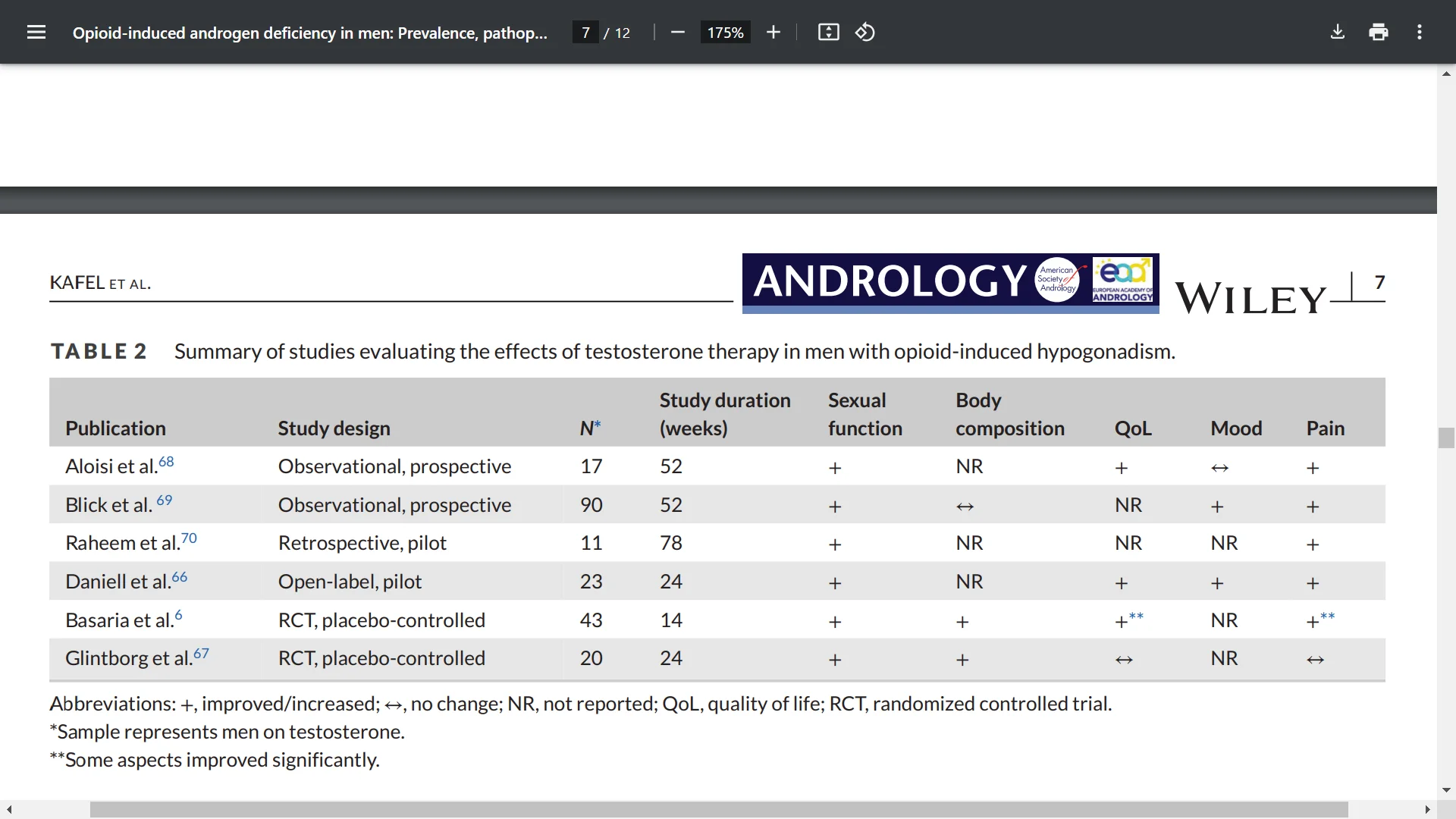Screen dimensions: 1456x819
Task: Print the PDF document
Action: [1379, 32]
